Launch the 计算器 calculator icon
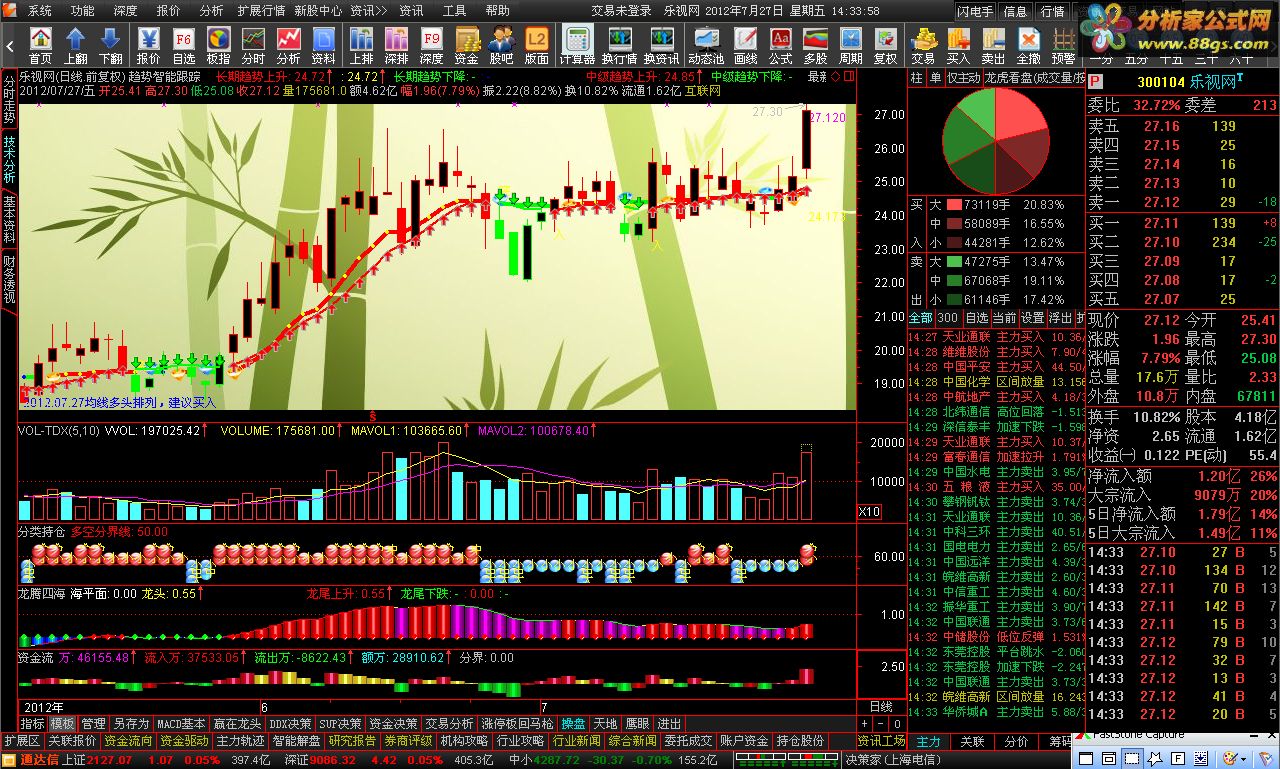1280x769 pixels. [577, 46]
